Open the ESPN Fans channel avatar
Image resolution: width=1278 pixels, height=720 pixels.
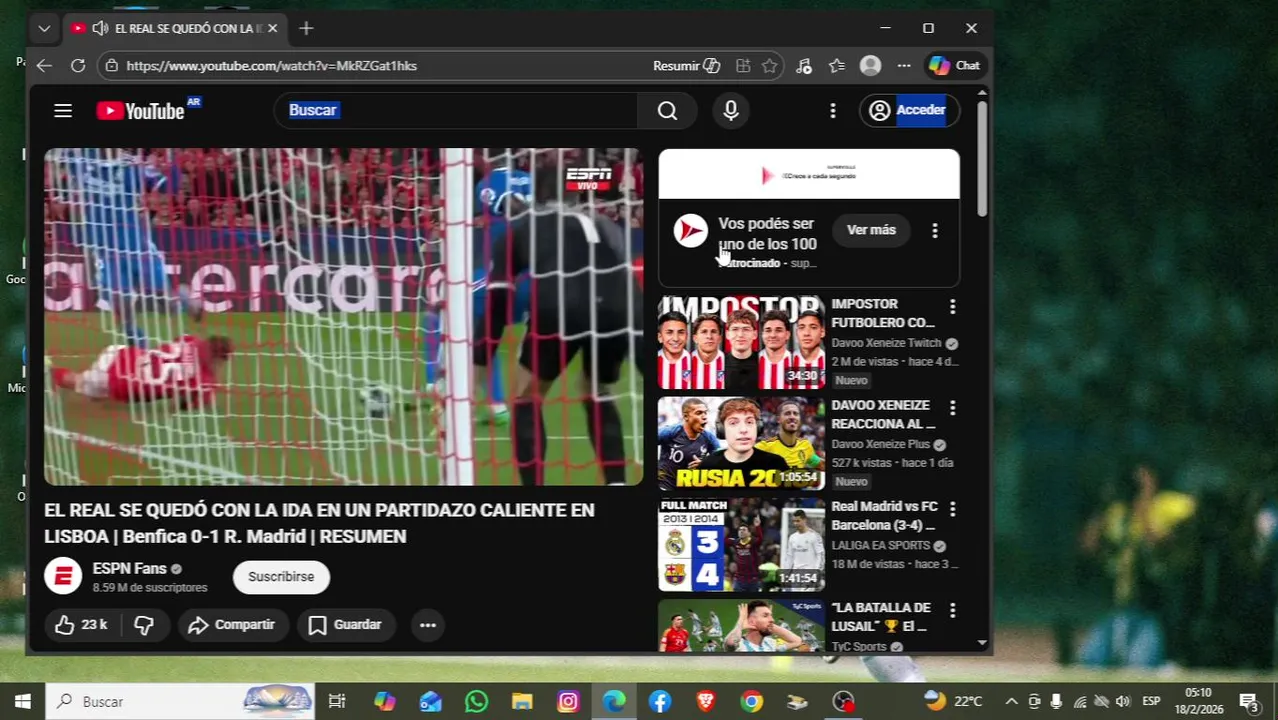62,577
